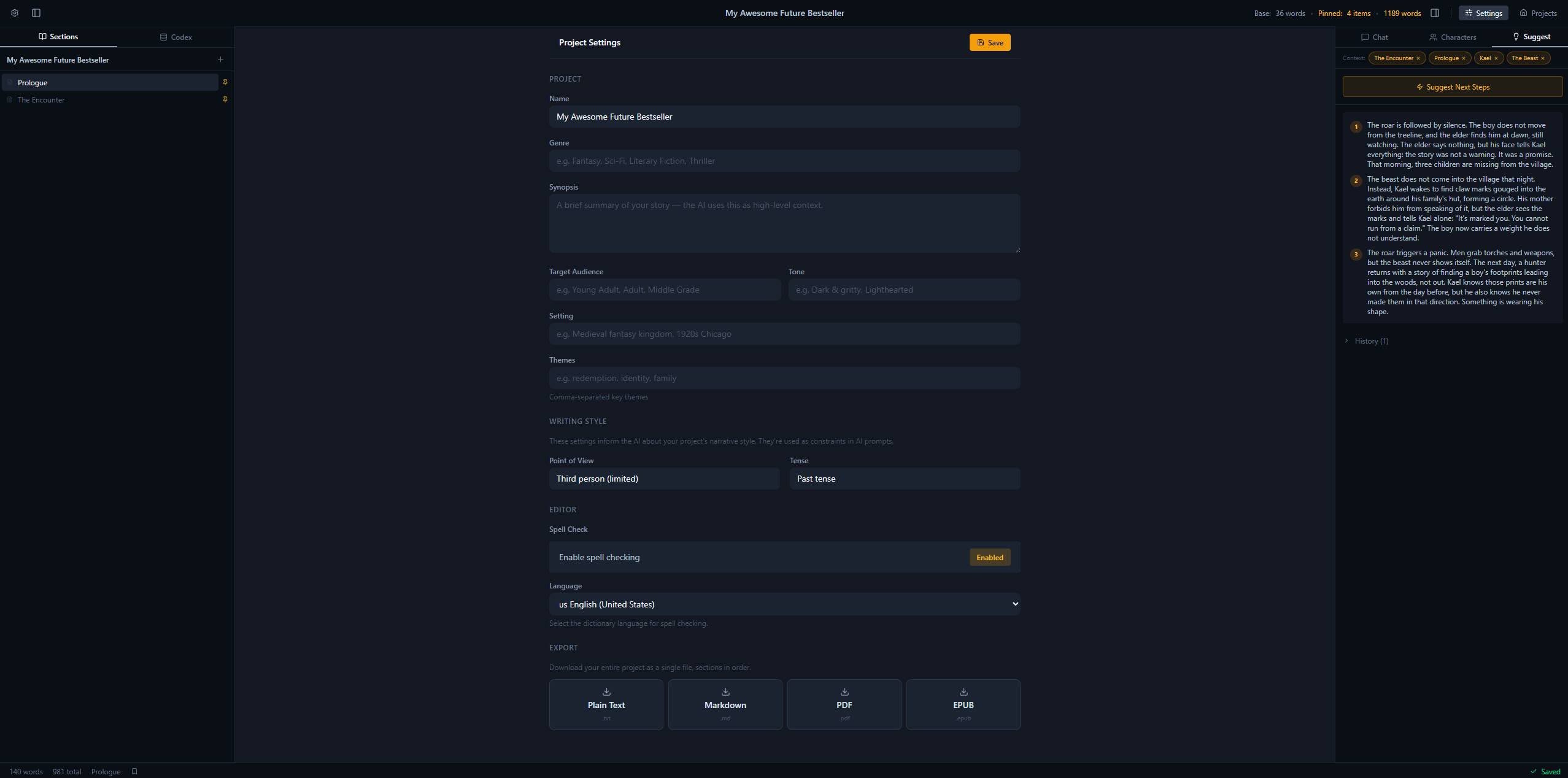Click The Encounter document icon
The height and width of the screenshot is (778, 1568).
click(10, 99)
